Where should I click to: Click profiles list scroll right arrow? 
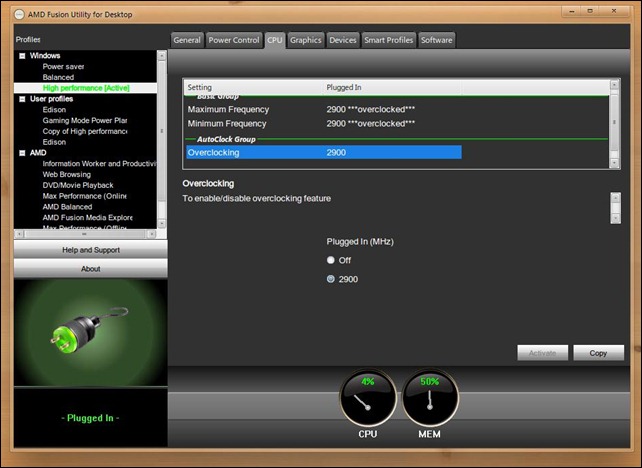151,234
